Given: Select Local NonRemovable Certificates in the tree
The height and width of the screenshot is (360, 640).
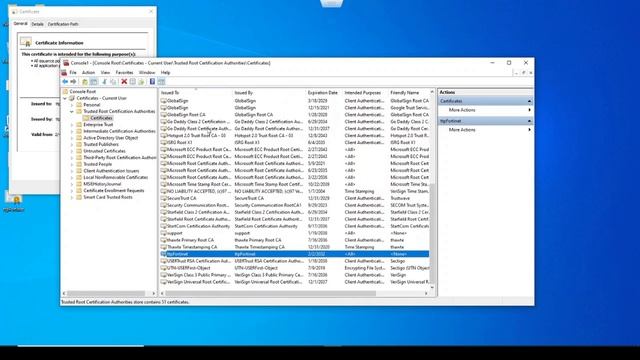Looking at the screenshot, I should point(116,177).
